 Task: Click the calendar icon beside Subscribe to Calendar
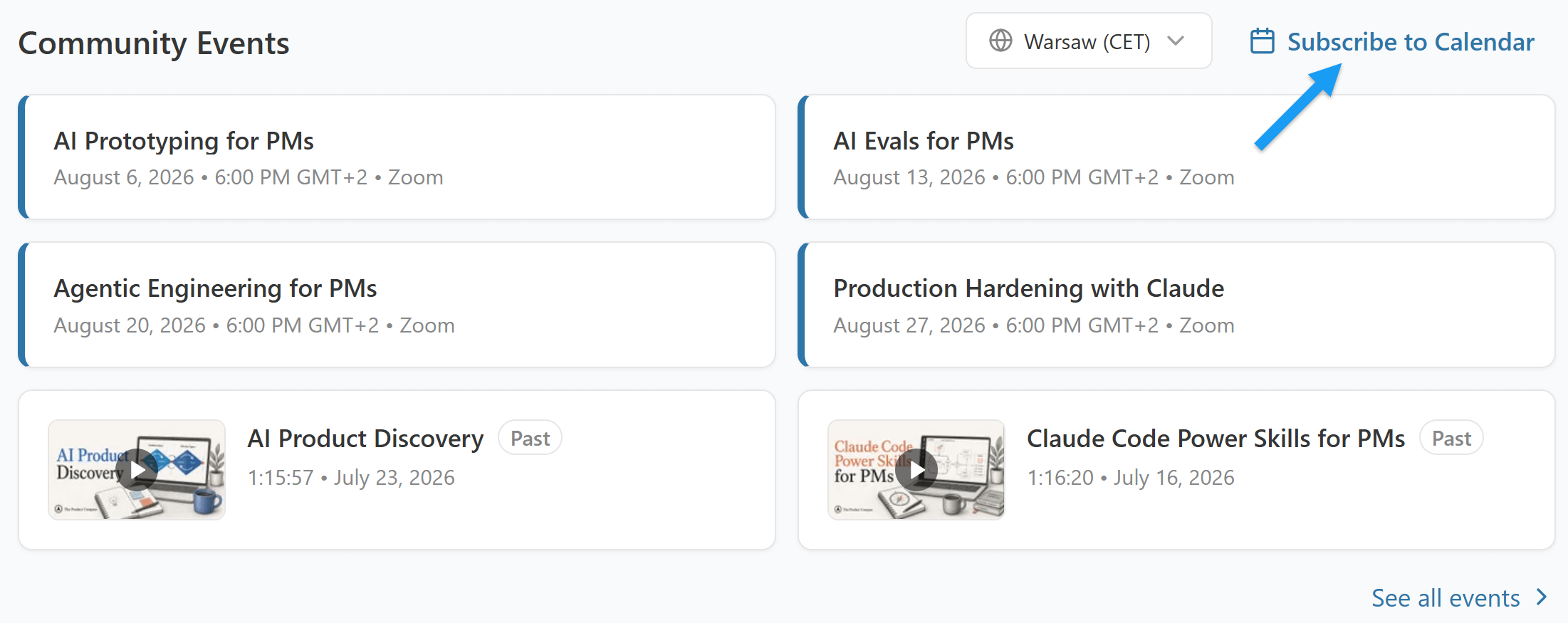[x=1262, y=41]
